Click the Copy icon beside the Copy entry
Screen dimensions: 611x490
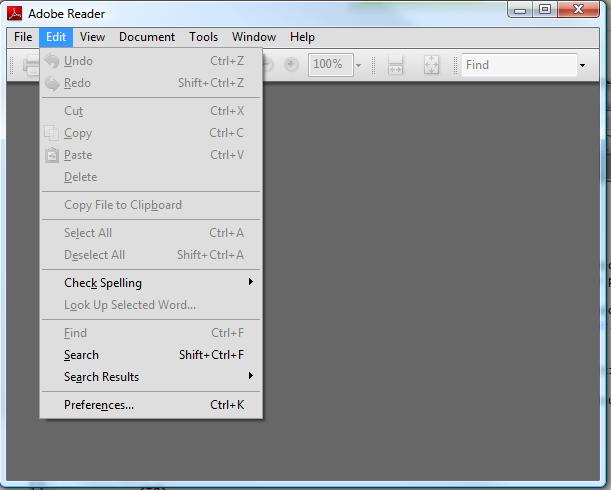pos(52,133)
